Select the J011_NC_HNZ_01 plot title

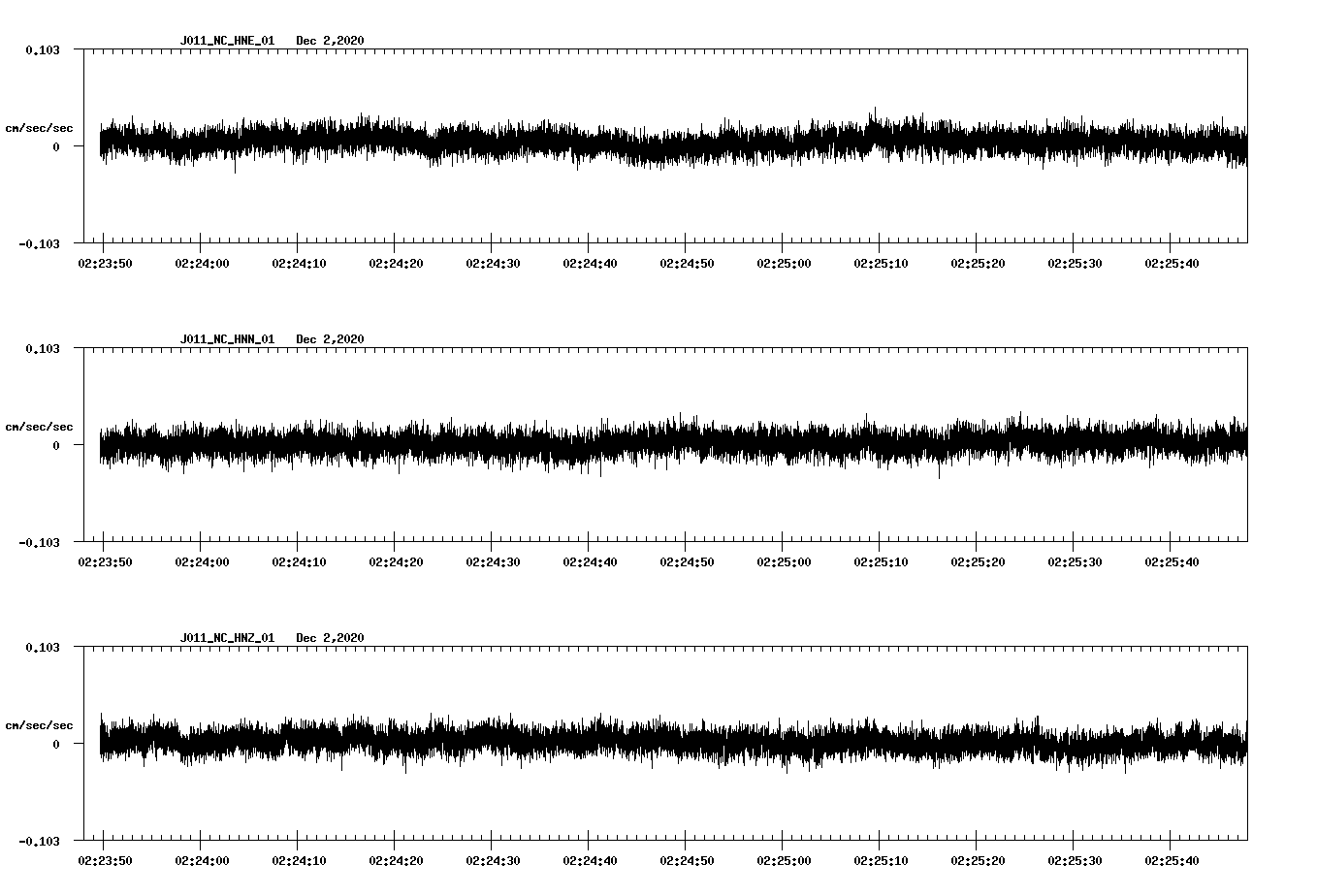pyautogui.click(x=225, y=638)
